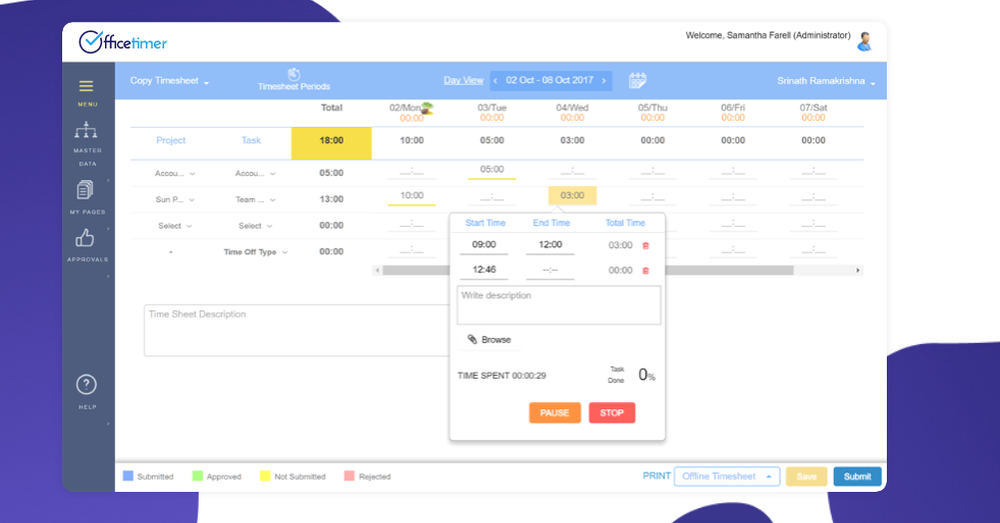Click the Task column header
This screenshot has height=523, width=1000.
(x=251, y=140)
